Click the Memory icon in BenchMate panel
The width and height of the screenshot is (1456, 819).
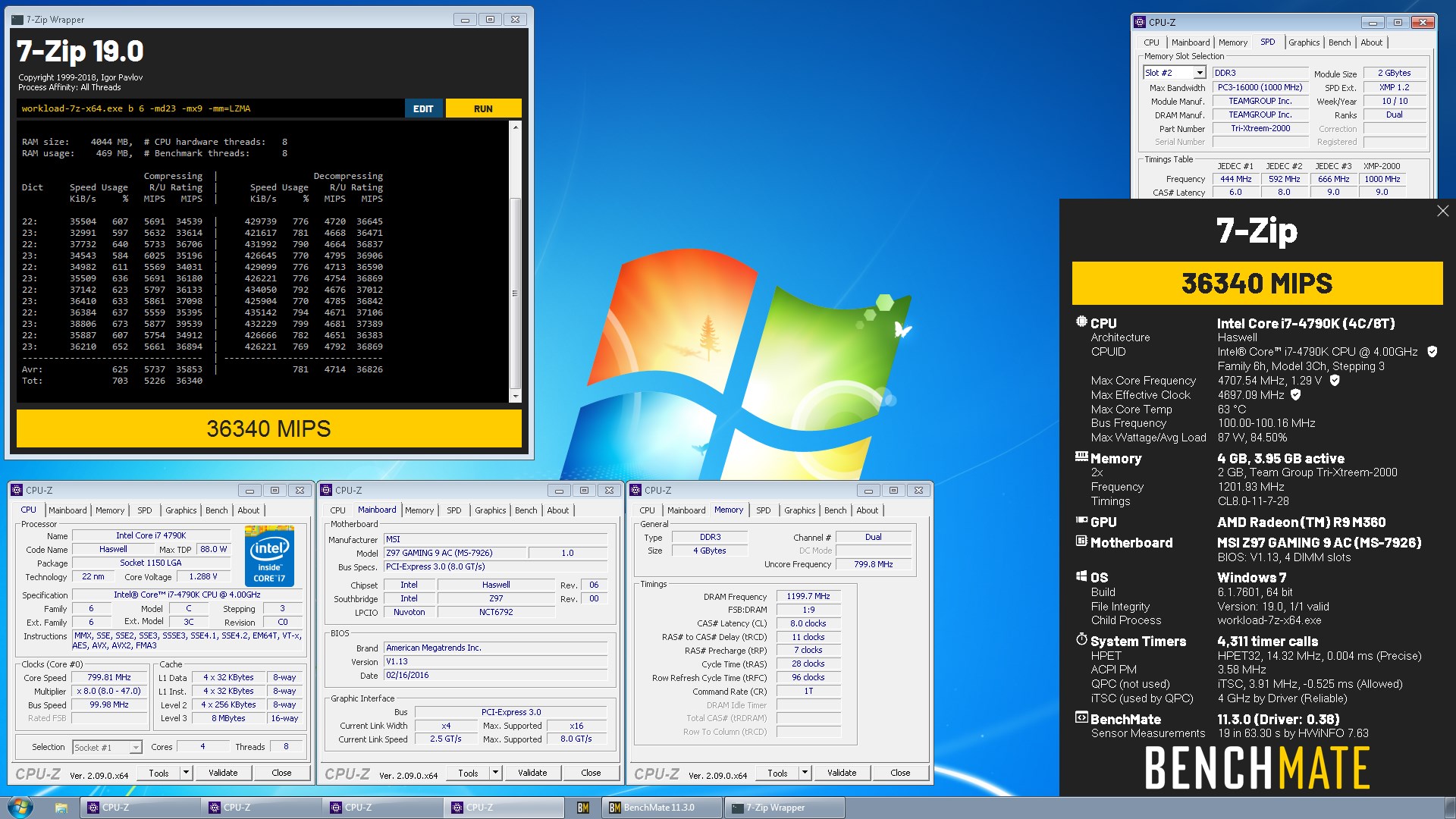pos(1081,457)
